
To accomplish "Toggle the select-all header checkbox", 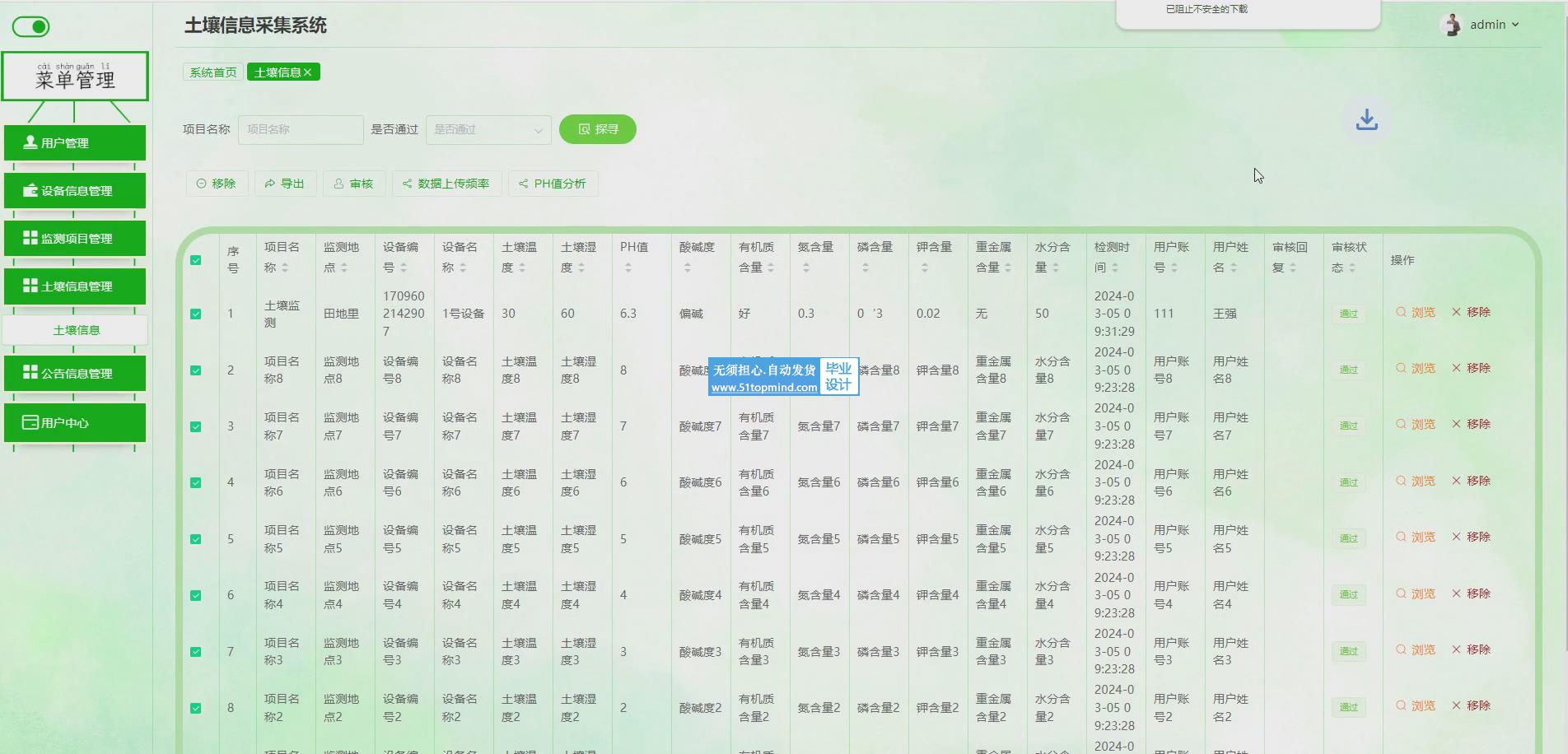I will coord(196,260).
